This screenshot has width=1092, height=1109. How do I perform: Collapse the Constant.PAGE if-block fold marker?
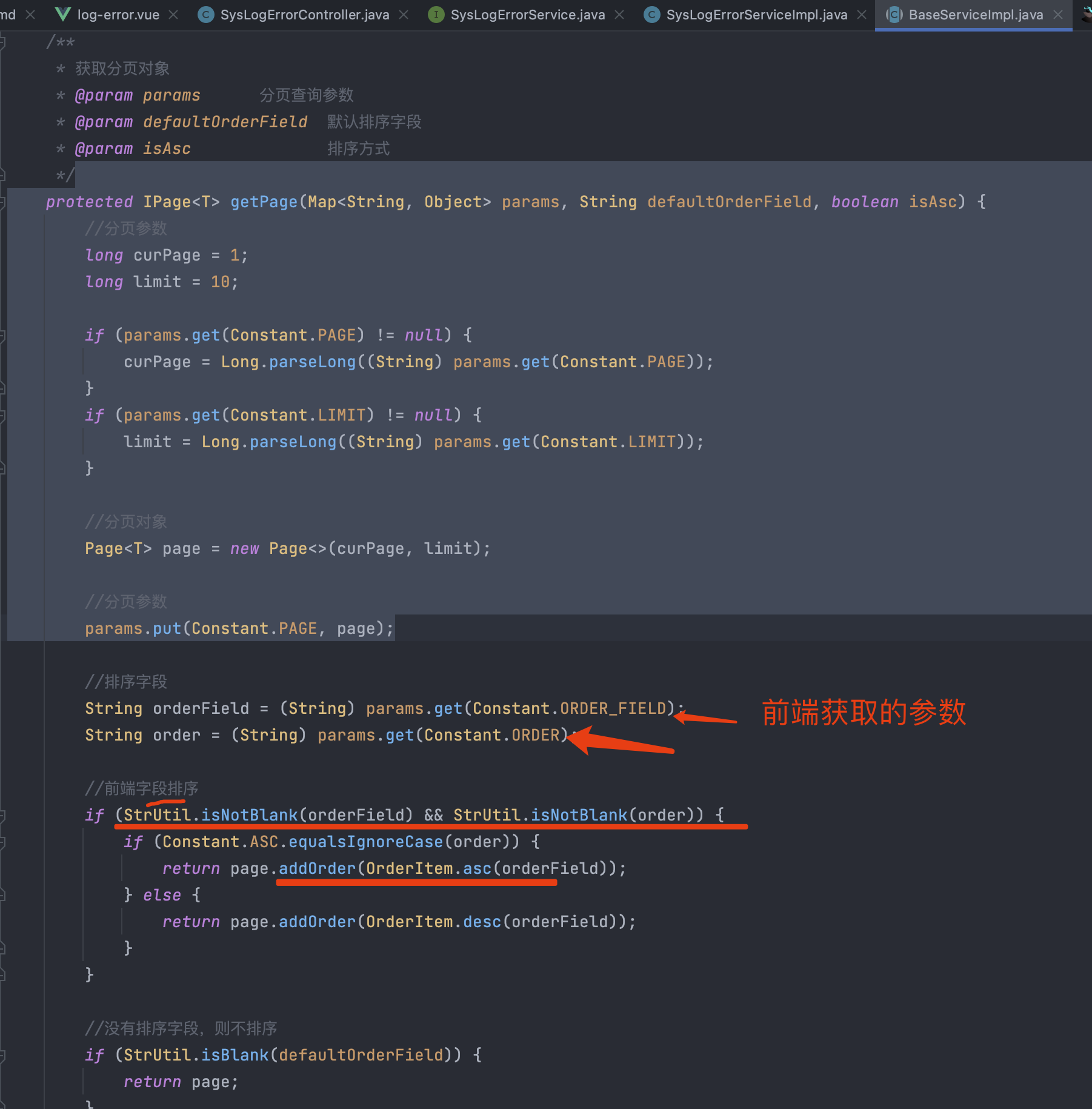tap(2, 335)
